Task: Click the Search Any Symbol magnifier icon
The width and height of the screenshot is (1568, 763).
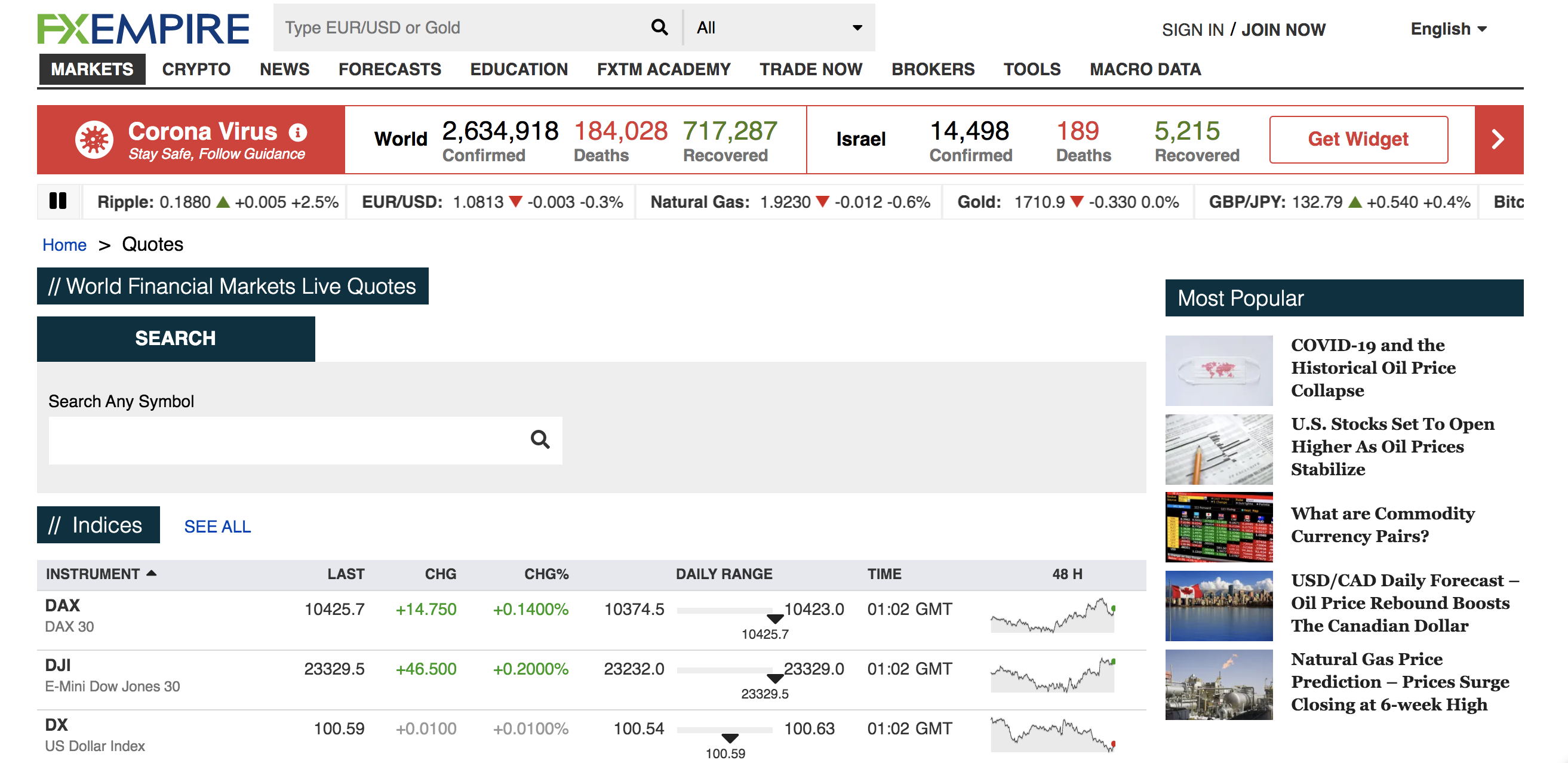Action: tap(540, 439)
